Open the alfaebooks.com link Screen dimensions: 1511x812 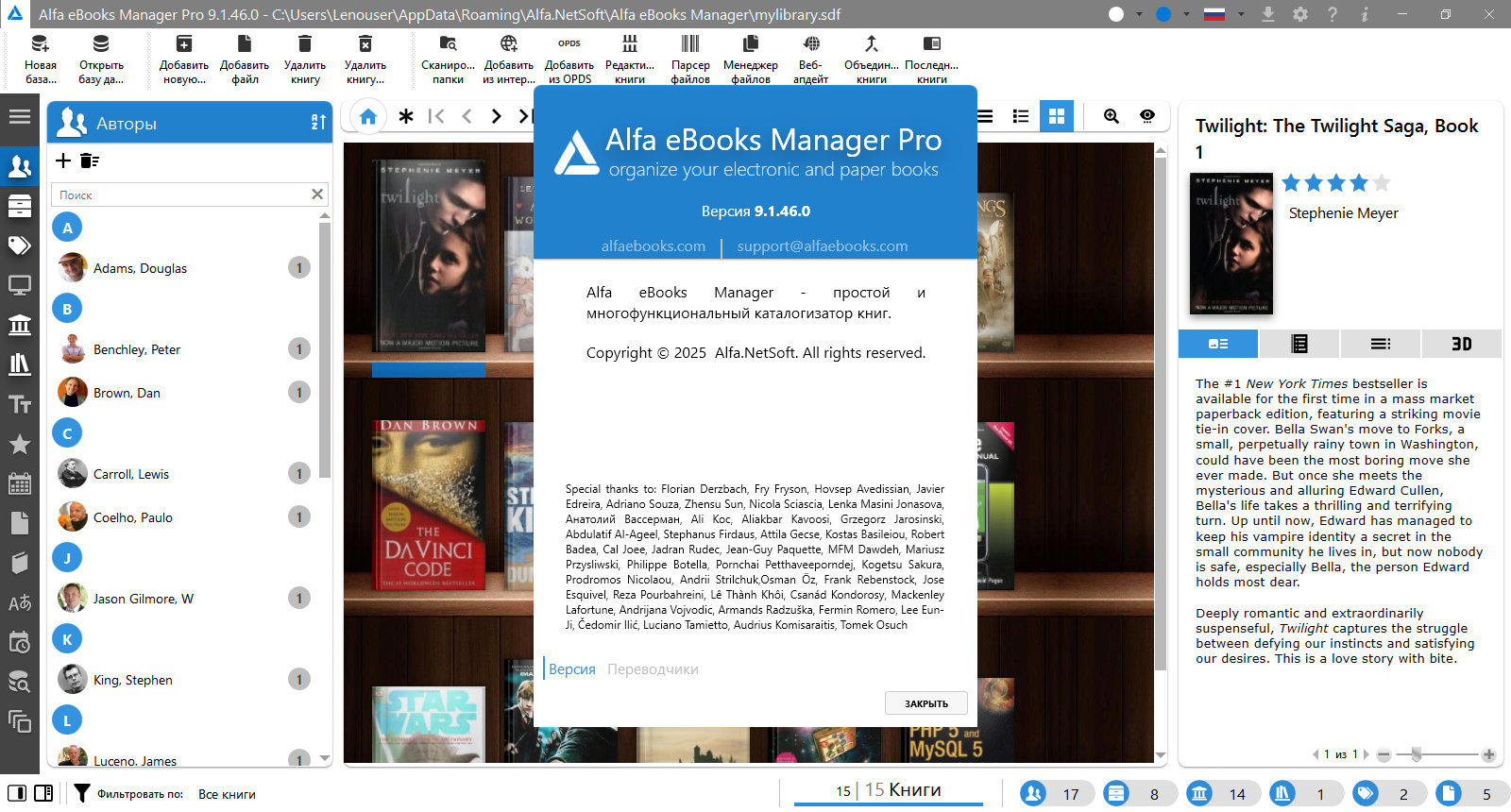point(654,246)
